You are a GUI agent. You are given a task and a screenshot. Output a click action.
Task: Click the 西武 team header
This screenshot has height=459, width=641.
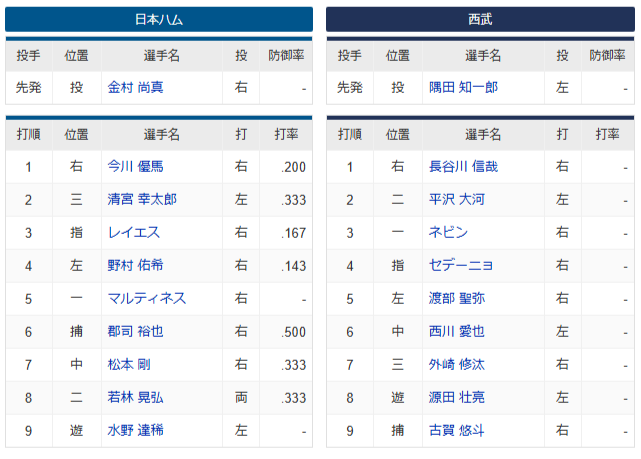coord(480,19)
